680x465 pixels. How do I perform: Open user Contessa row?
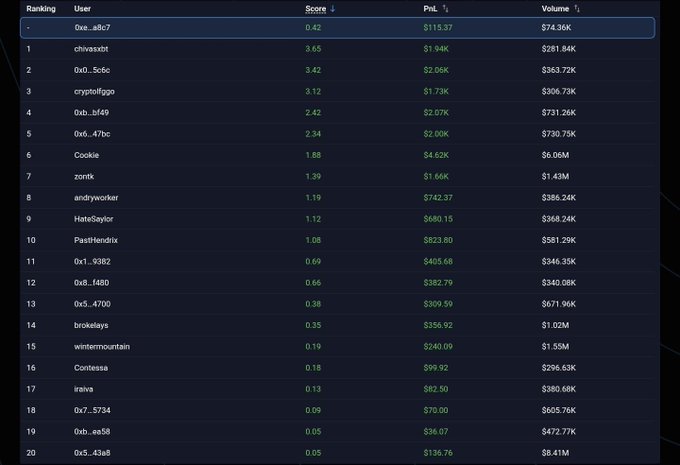point(337,368)
